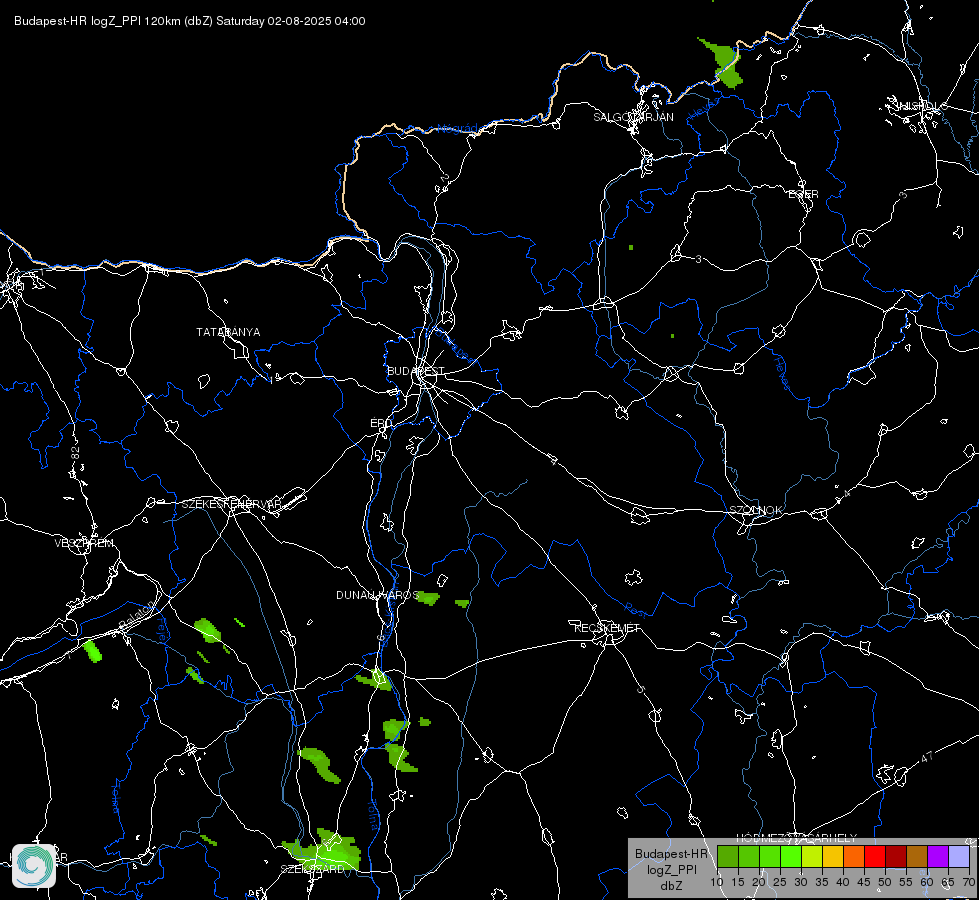Screen dimensions: 979x900
Task: Pick the 15–20 dBZ green legend swatch
Action: (x=749, y=856)
